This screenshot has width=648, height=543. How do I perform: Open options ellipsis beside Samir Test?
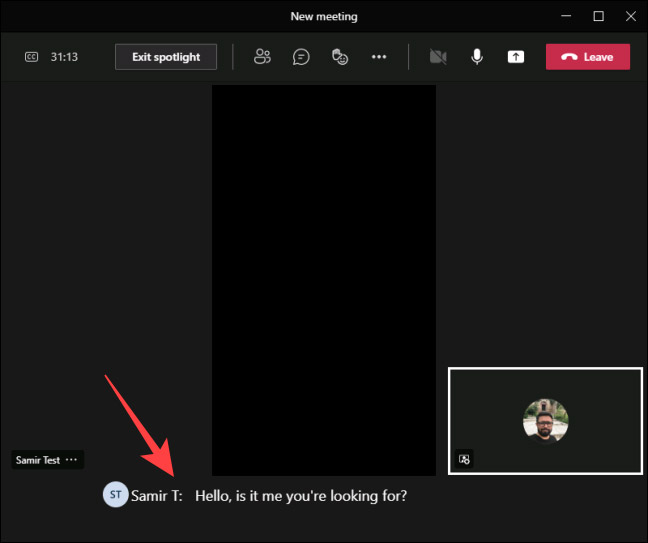coord(71,460)
